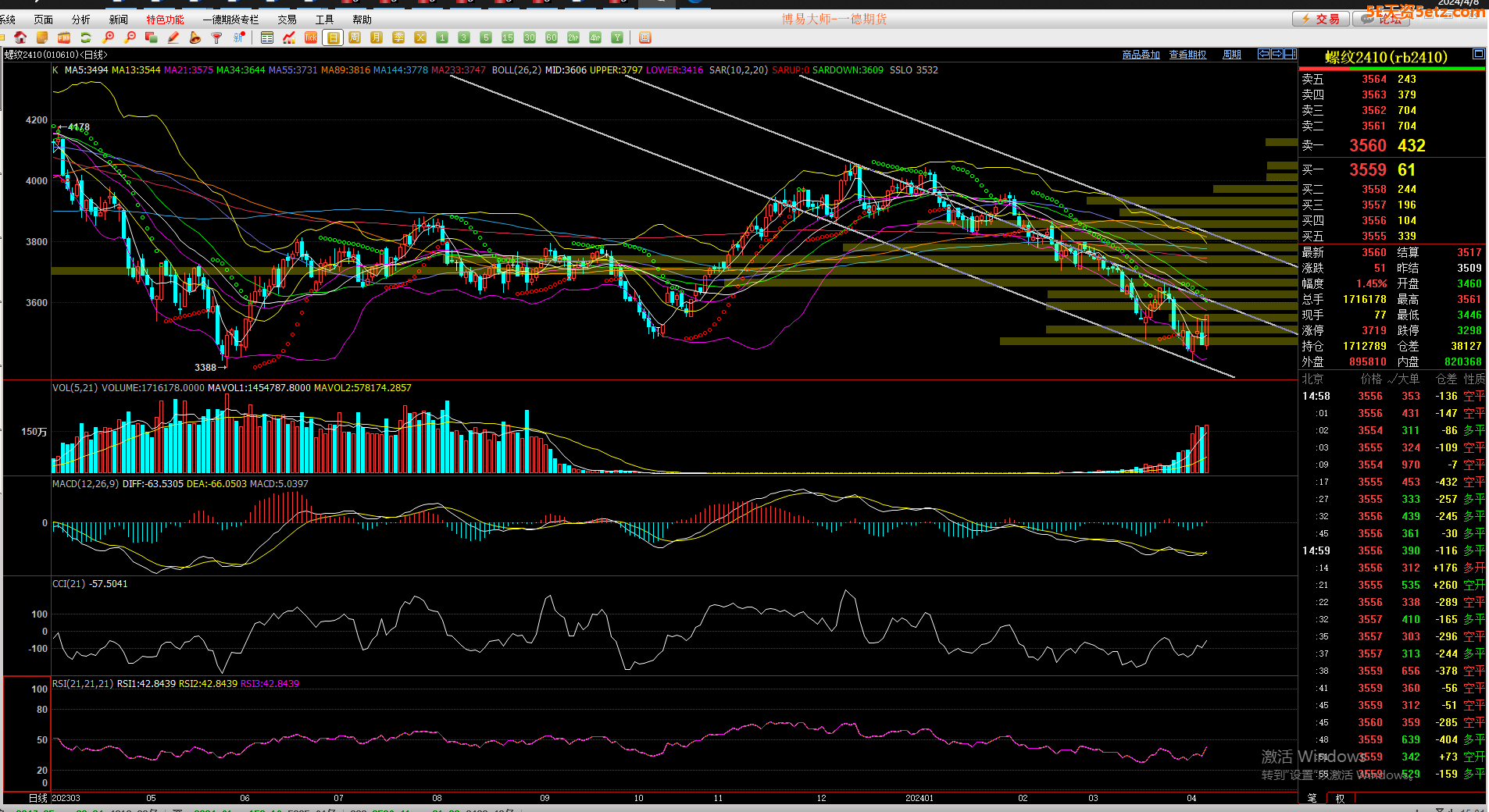Select the red pencil drawing tool
1489x812 pixels.
(x=173, y=37)
